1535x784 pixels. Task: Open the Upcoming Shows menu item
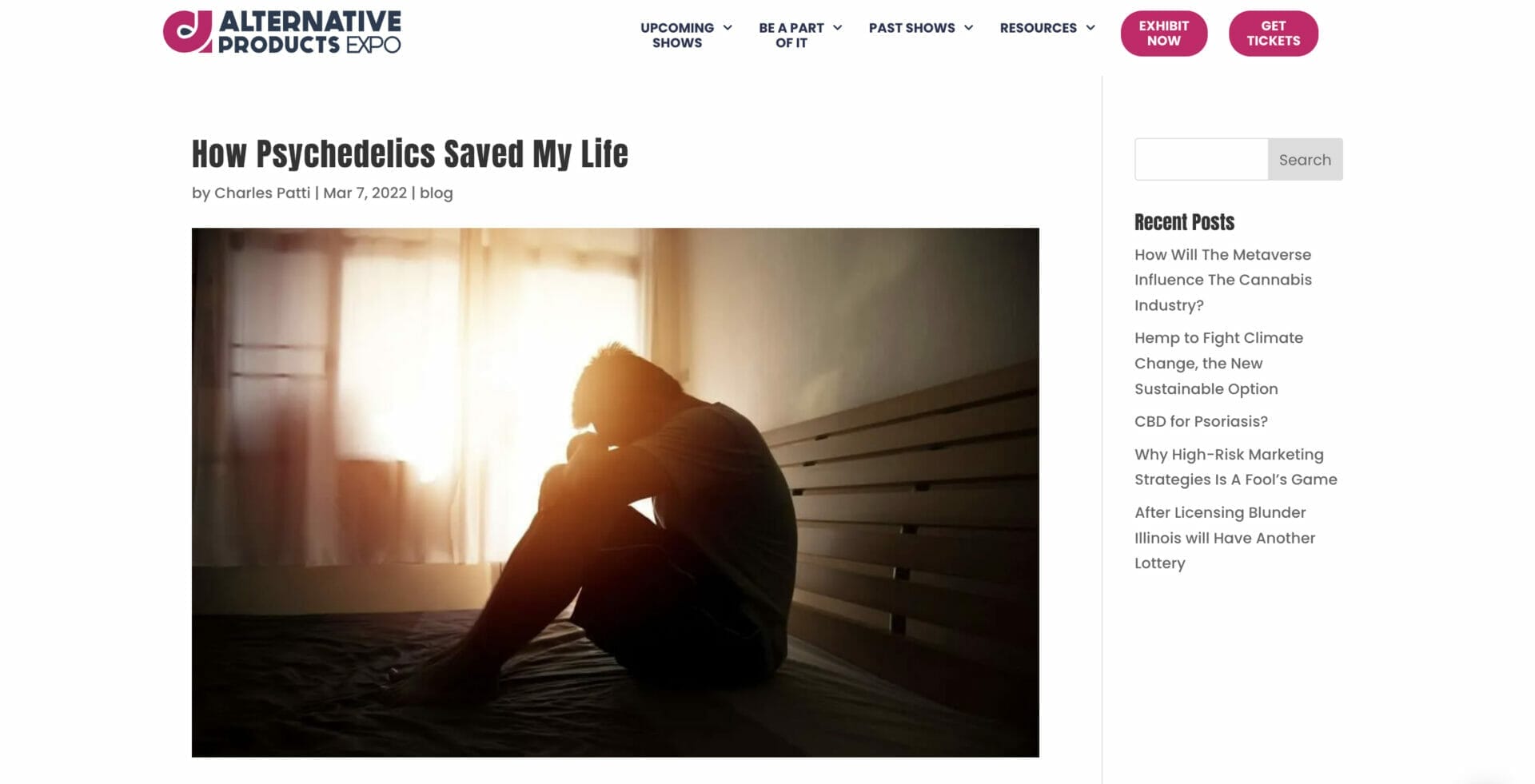(677, 35)
